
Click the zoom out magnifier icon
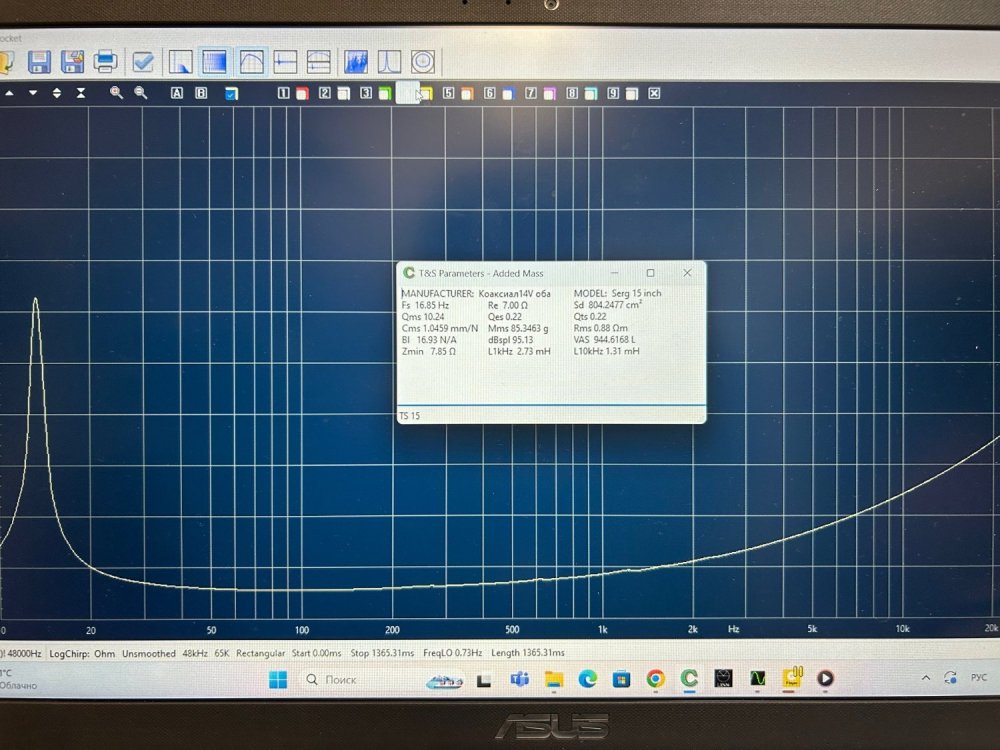click(140, 93)
